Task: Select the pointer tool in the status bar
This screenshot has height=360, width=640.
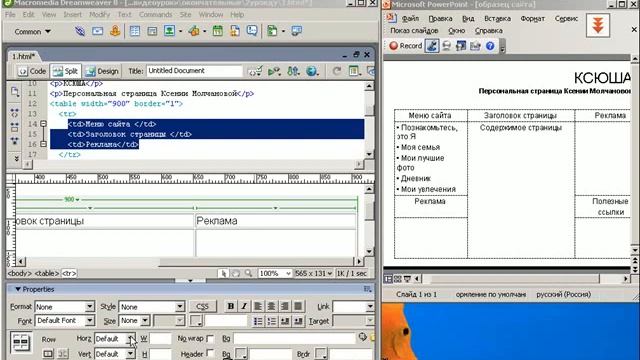Action: pyautogui.click(x=223, y=273)
